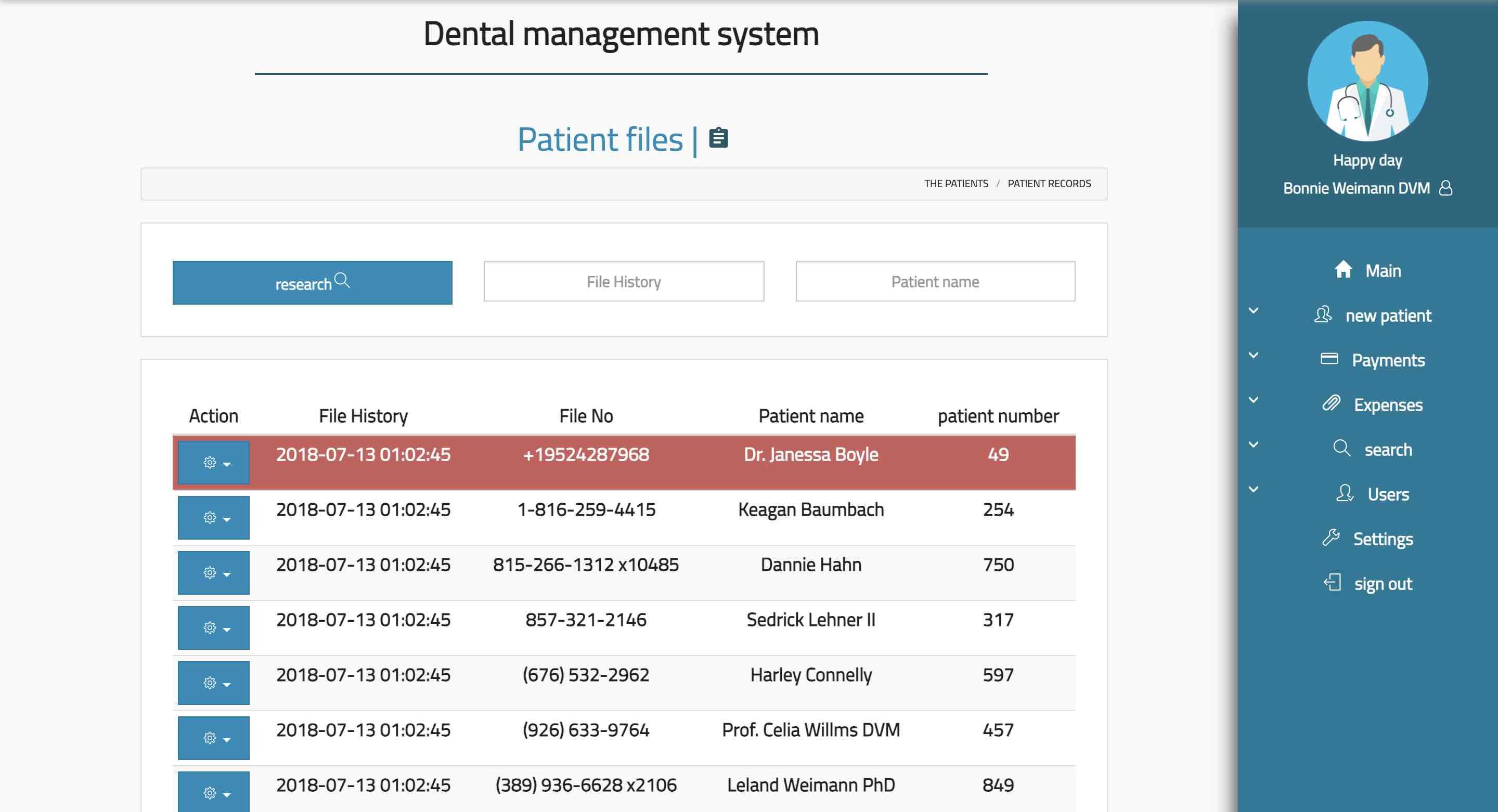Image resolution: width=1498 pixels, height=812 pixels.
Task: Click file number 857-321-2146
Action: 586,620
